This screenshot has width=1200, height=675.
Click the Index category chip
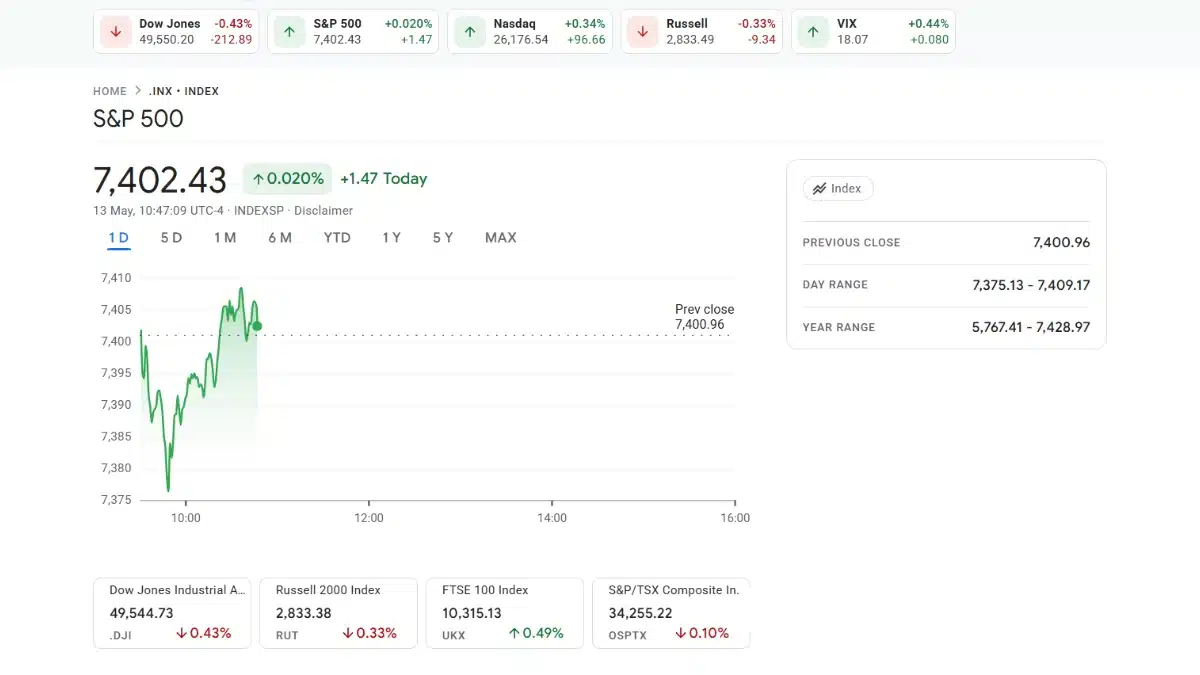pos(838,188)
